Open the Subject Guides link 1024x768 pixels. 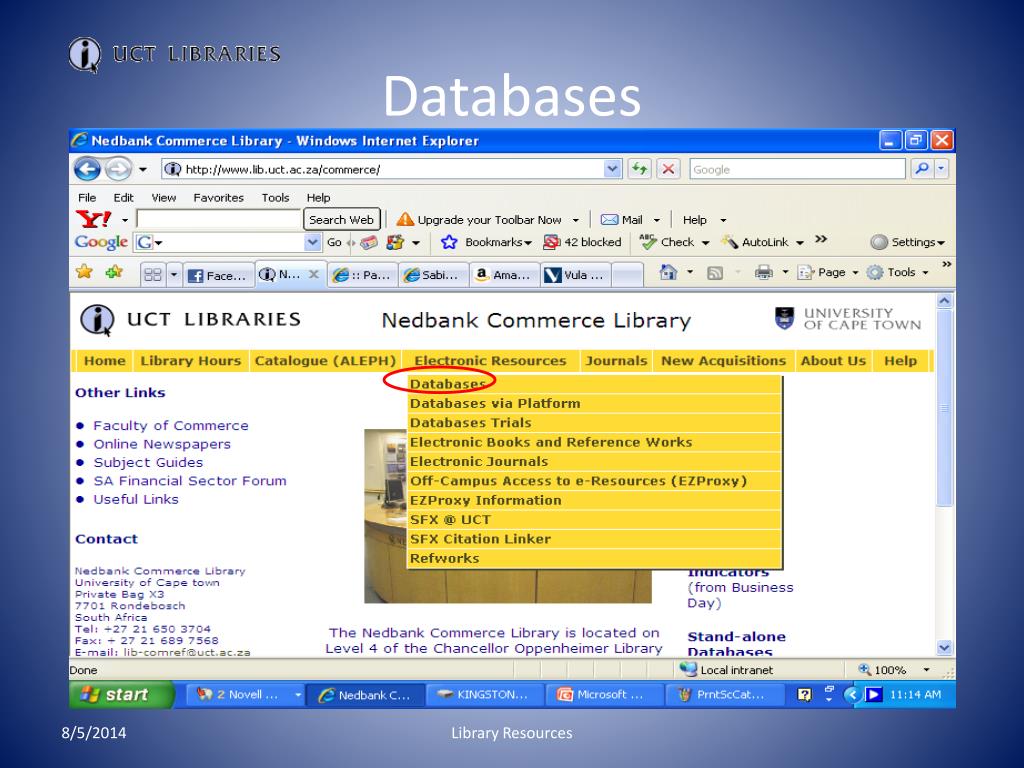[x=148, y=462]
